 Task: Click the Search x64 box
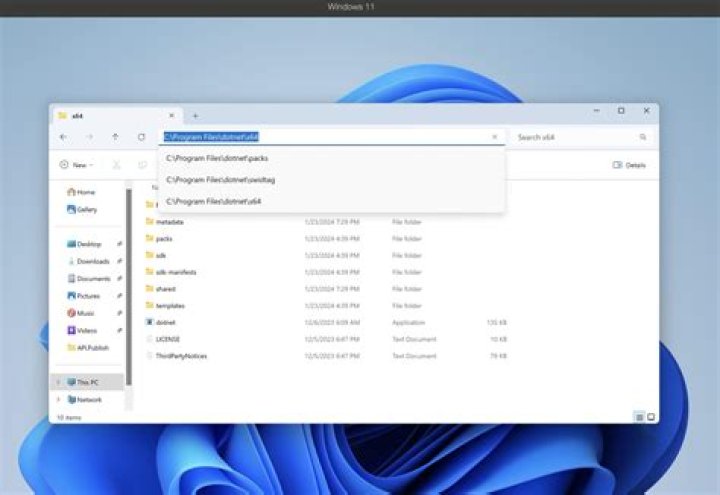581,137
